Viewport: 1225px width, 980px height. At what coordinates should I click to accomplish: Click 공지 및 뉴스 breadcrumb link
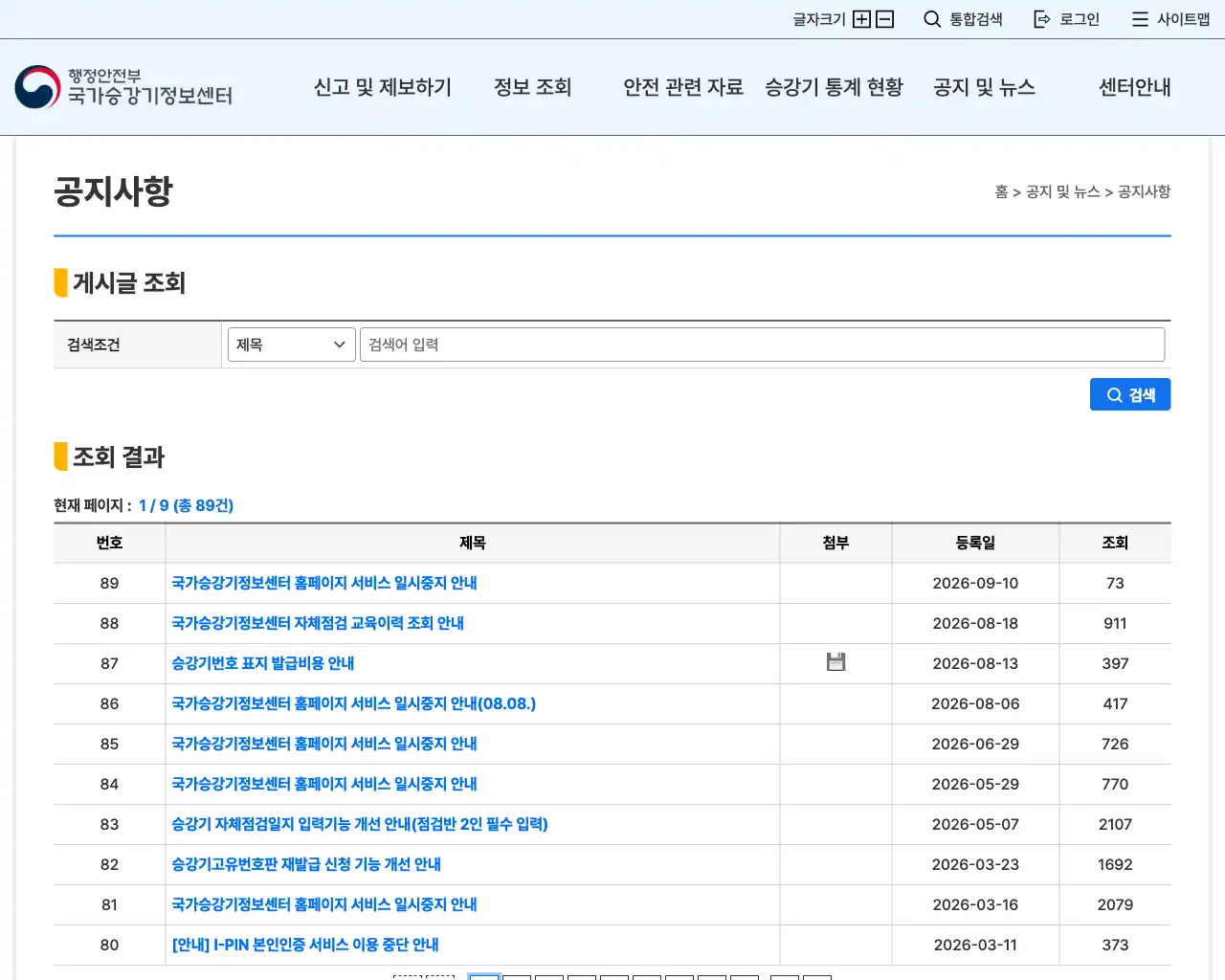coord(1062,191)
